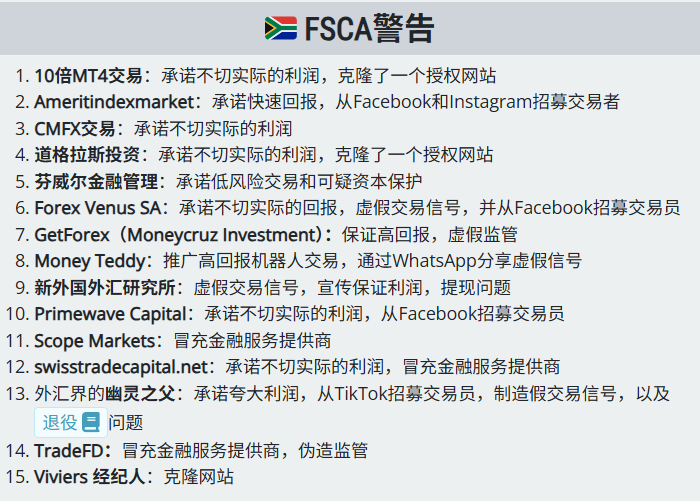Click the bold 幽灵之父 text
Screen dimensions: 700x501
click(x=140, y=394)
